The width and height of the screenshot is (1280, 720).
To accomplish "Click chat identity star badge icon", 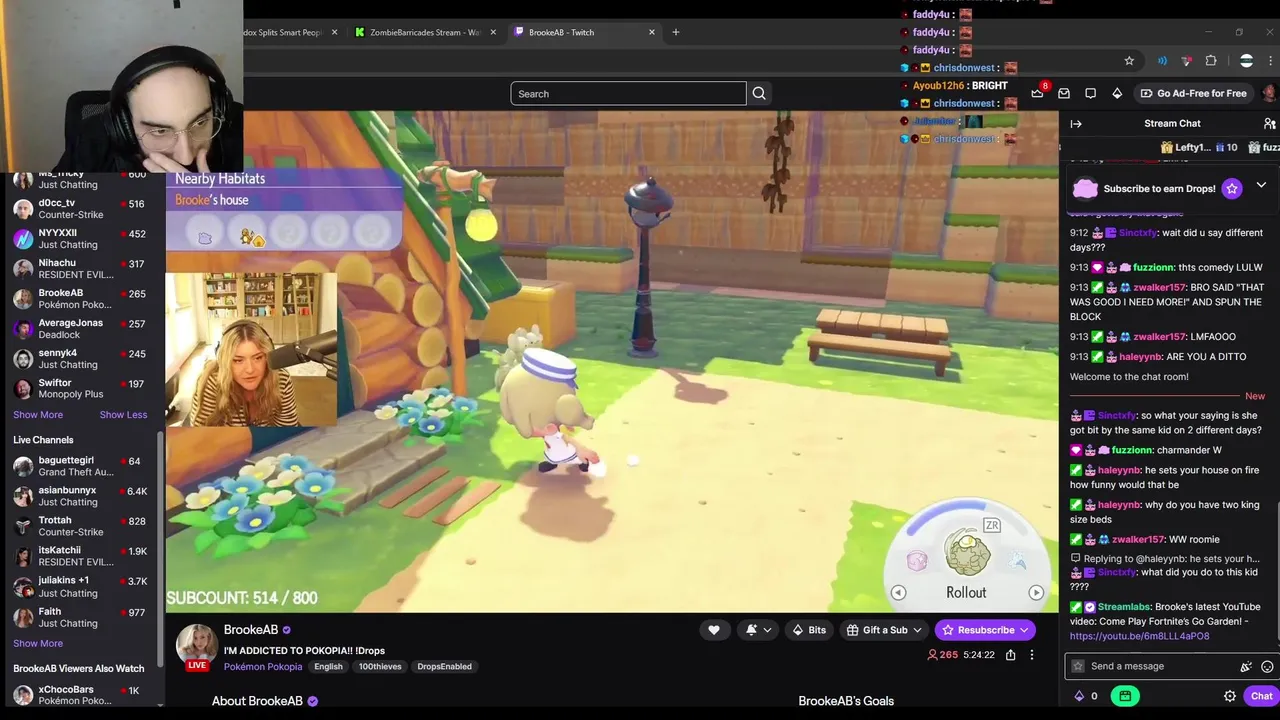I will (1076, 666).
